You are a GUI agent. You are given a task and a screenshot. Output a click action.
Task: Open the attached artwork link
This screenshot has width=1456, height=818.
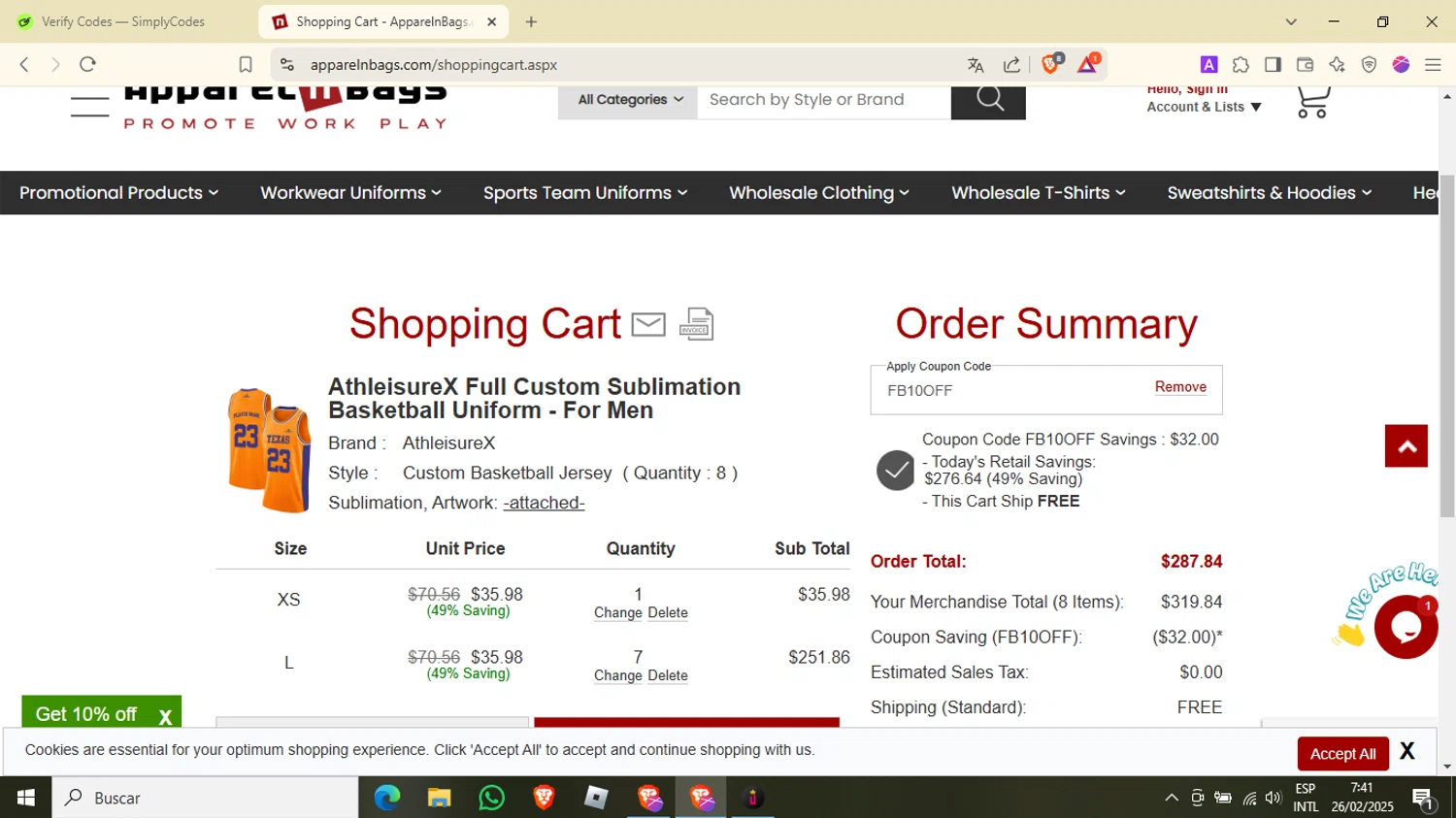pyautogui.click(x=544, y=503)
